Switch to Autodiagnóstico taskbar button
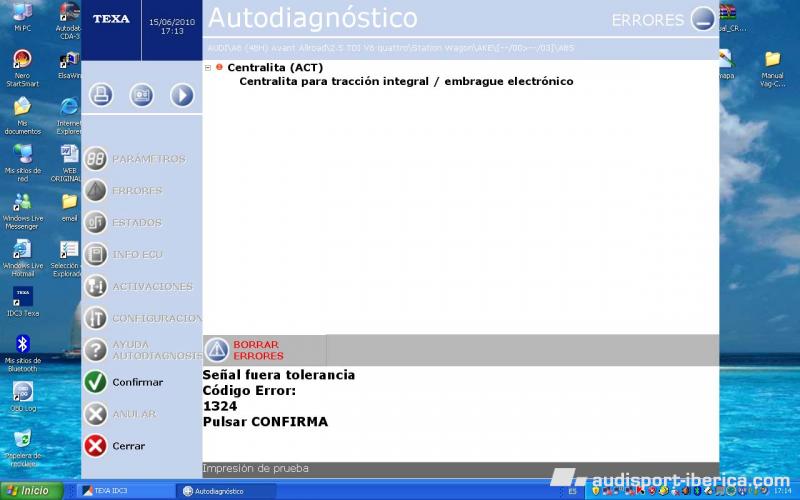 [226, 491]
